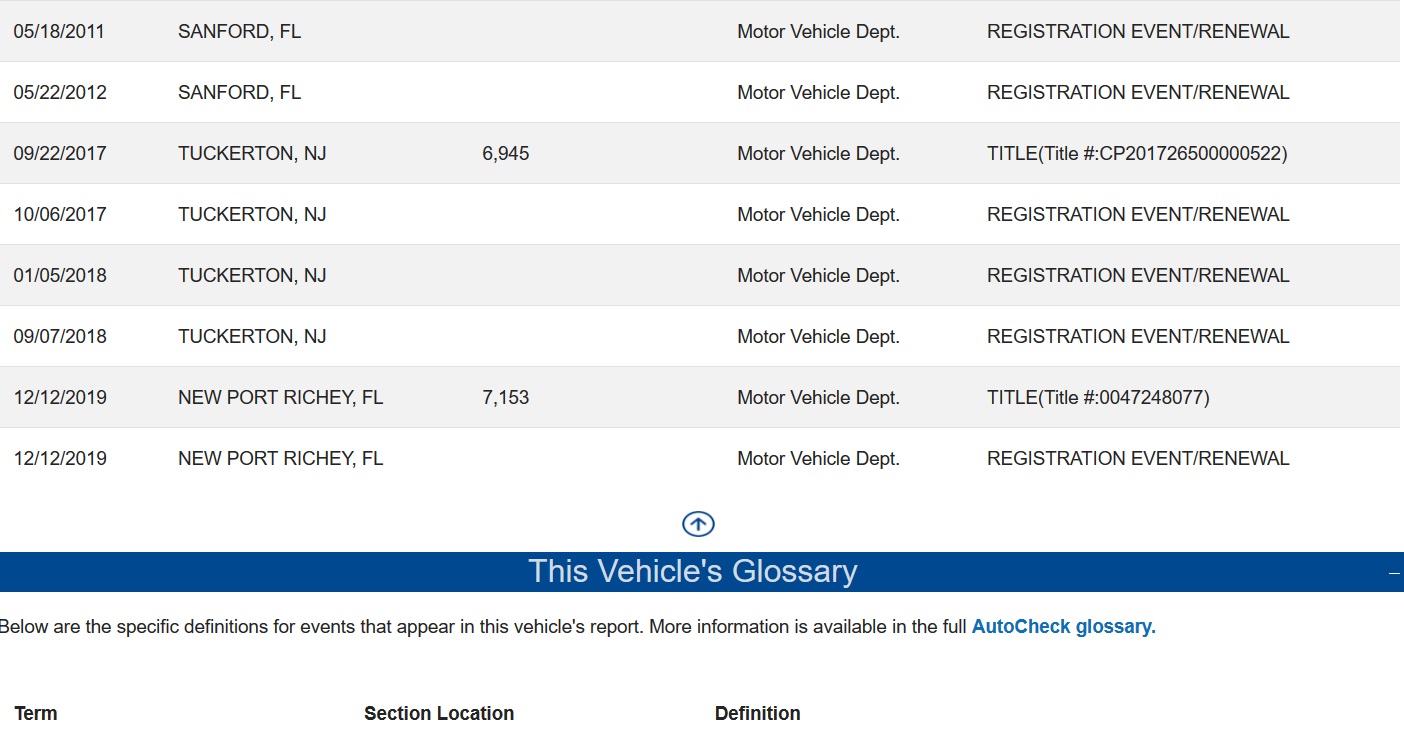Select the 10/06/2017 registration renewal row
Image resolution: width=1404 pixels, height=740 pixels.
point(700,215)
